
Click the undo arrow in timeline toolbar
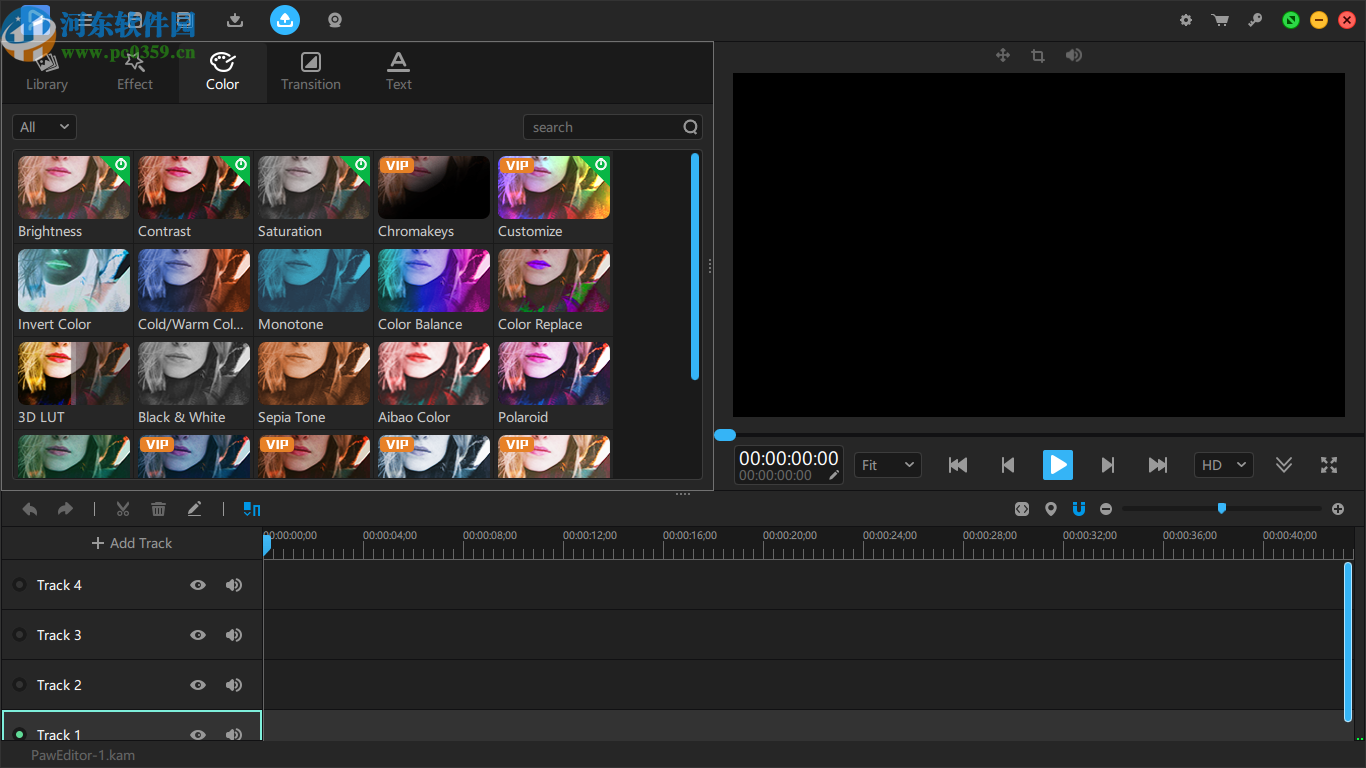click(x=30, y=509)
